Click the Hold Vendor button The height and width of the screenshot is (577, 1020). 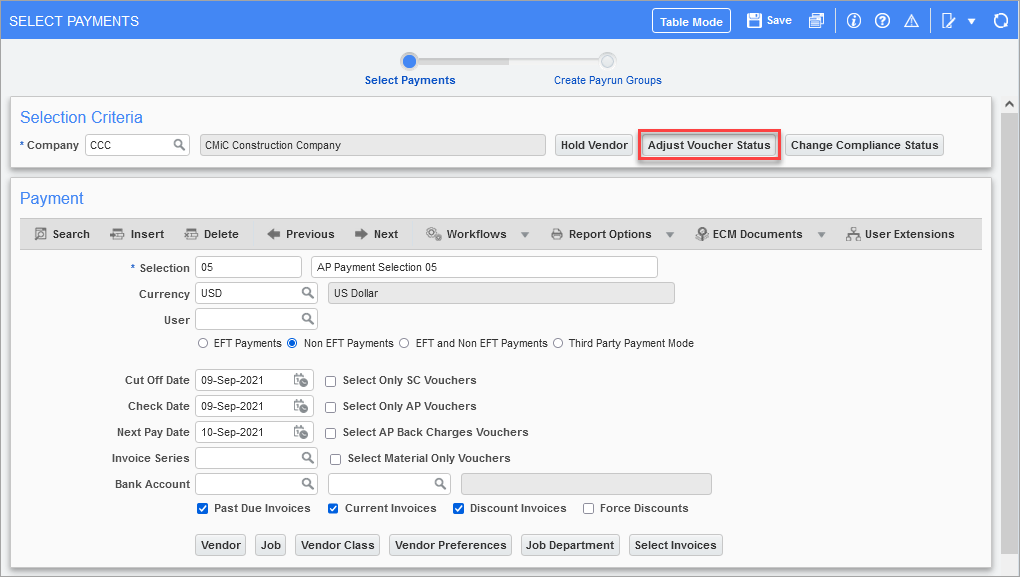coord(594,145)
